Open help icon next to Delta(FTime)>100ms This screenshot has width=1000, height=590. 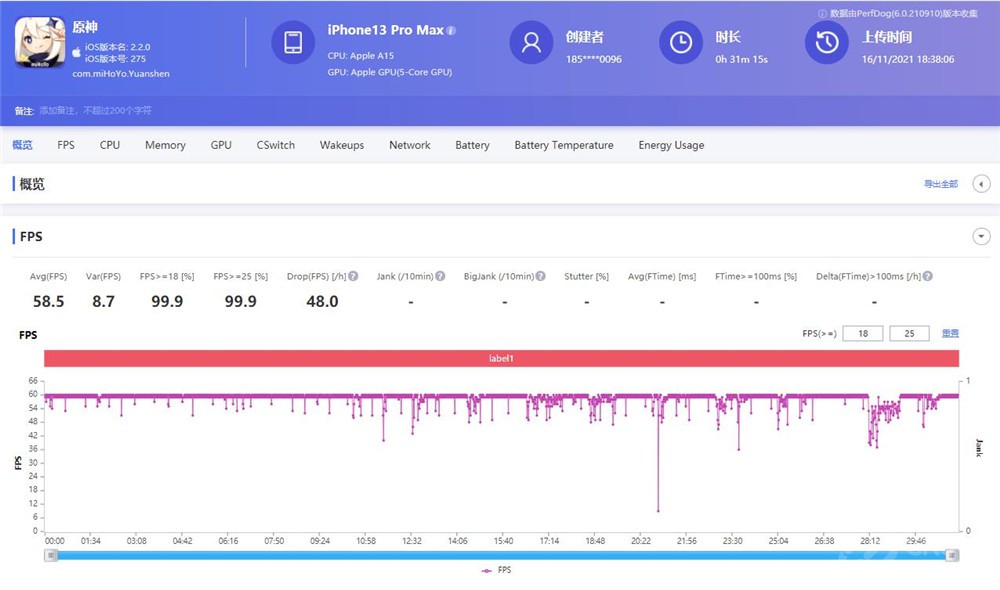927,276
